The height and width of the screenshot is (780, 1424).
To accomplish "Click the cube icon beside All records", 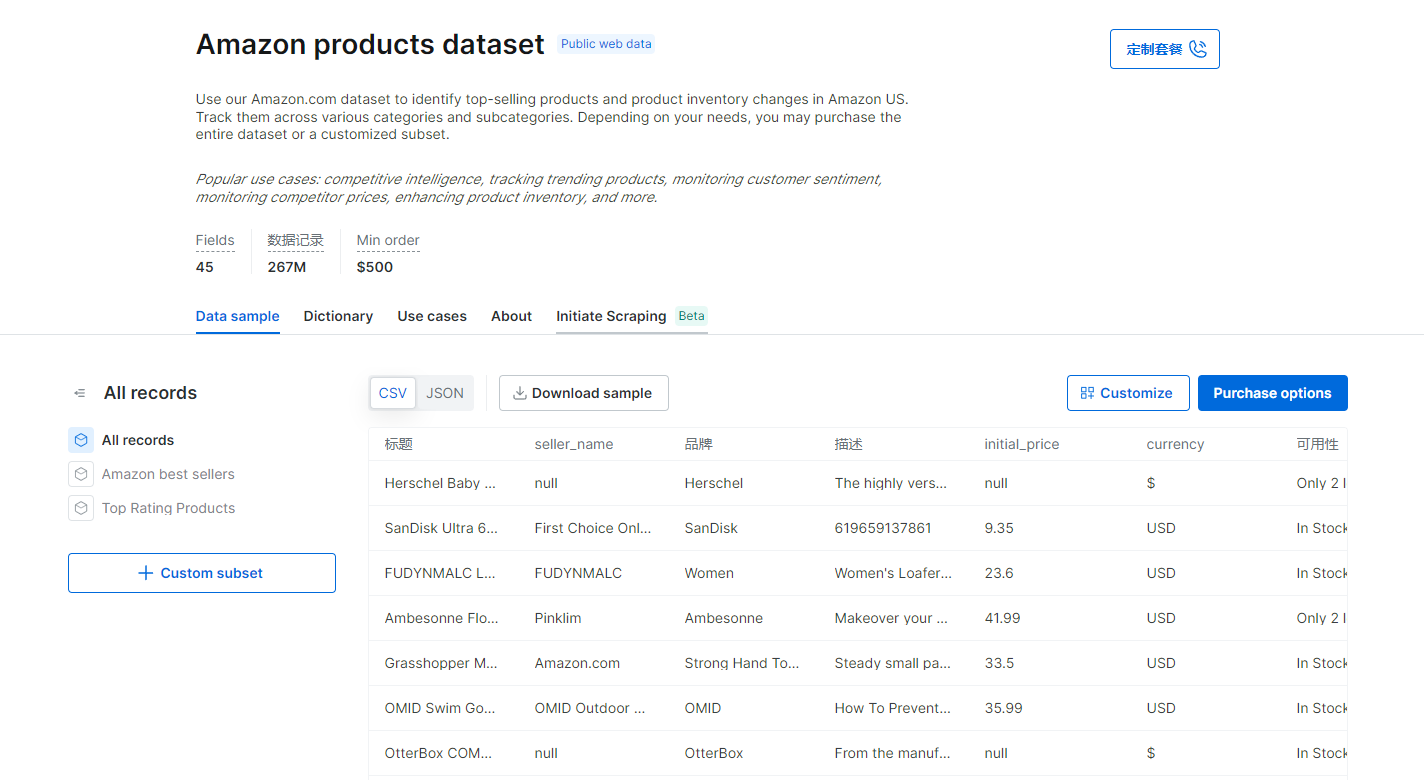I will 81,440.
